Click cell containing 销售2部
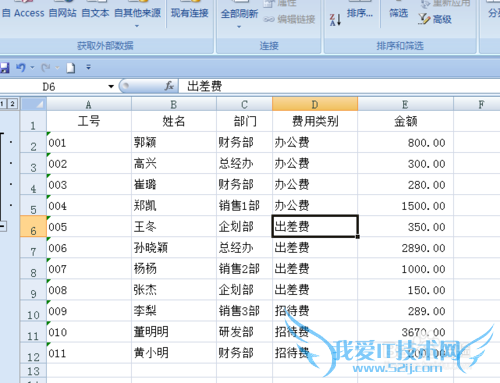500x383 pixels. click(x=245, y=268)
